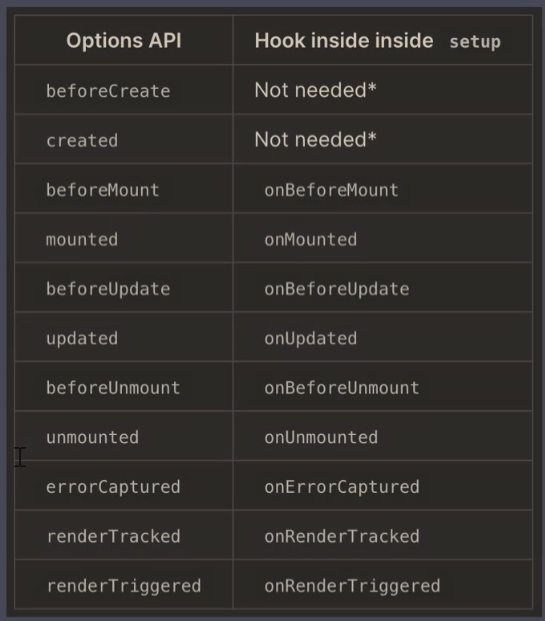This screenshot has height=621, width=545.
Task: Click the onErrorCaptured hook
Action: tap(342, 487)
